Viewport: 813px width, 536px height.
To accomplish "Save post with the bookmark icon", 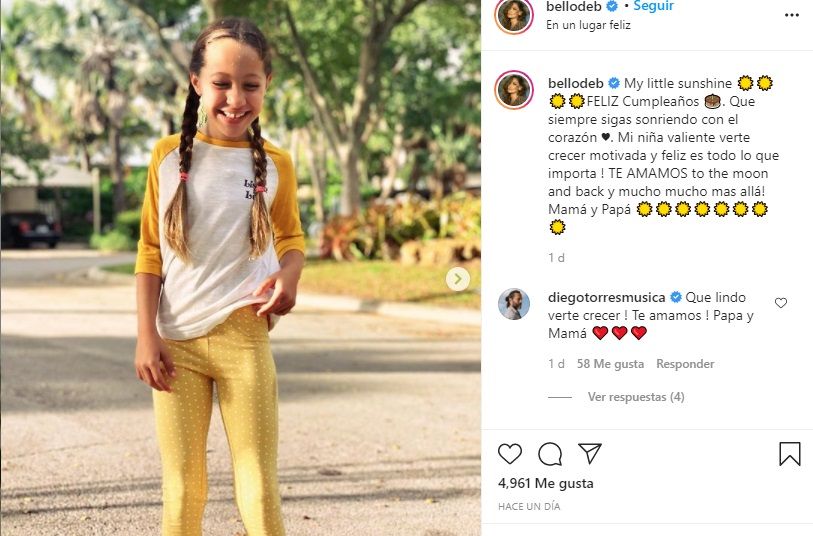I will point(790,454).
